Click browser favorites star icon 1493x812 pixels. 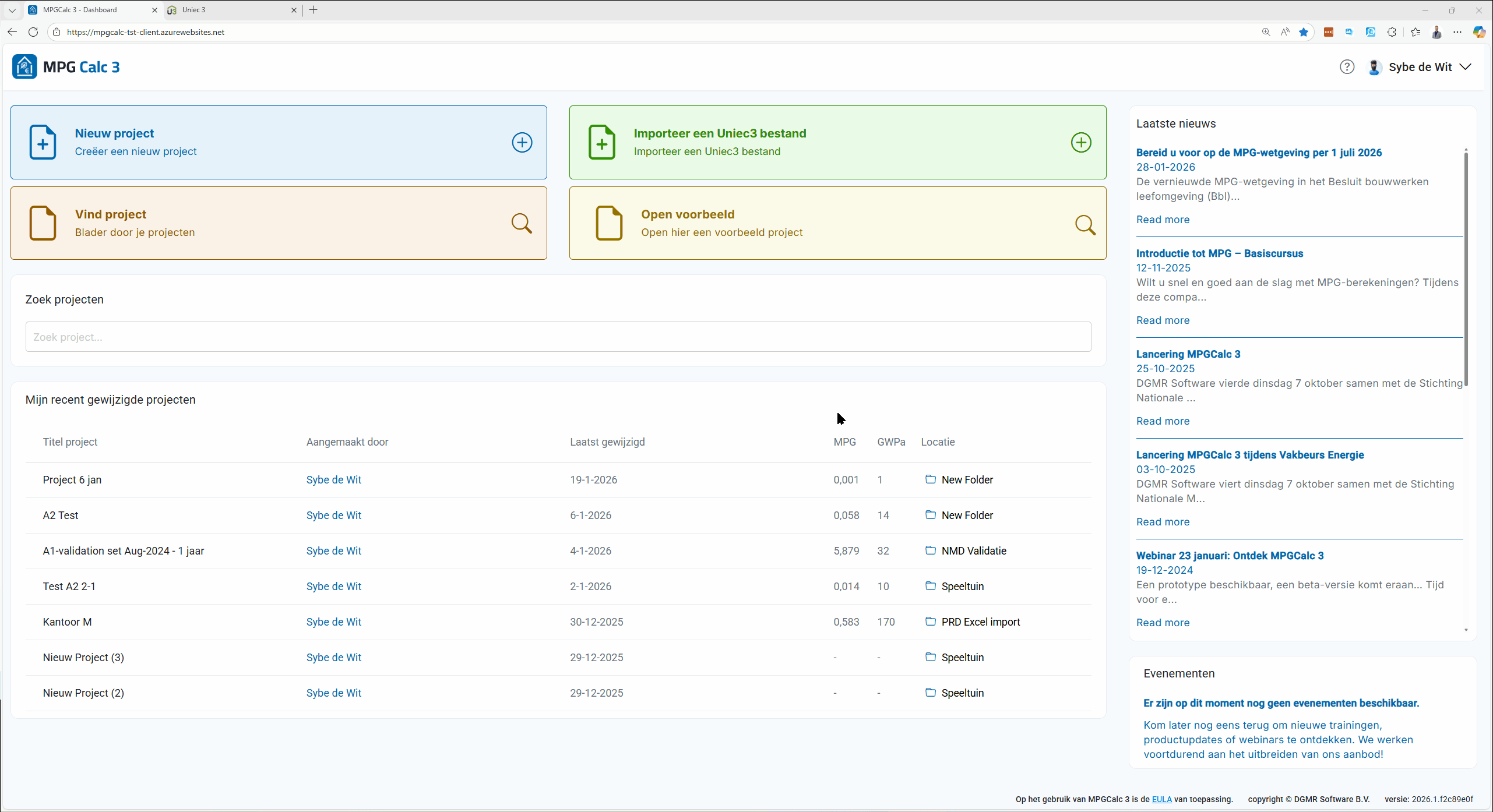pos(1304,32)
